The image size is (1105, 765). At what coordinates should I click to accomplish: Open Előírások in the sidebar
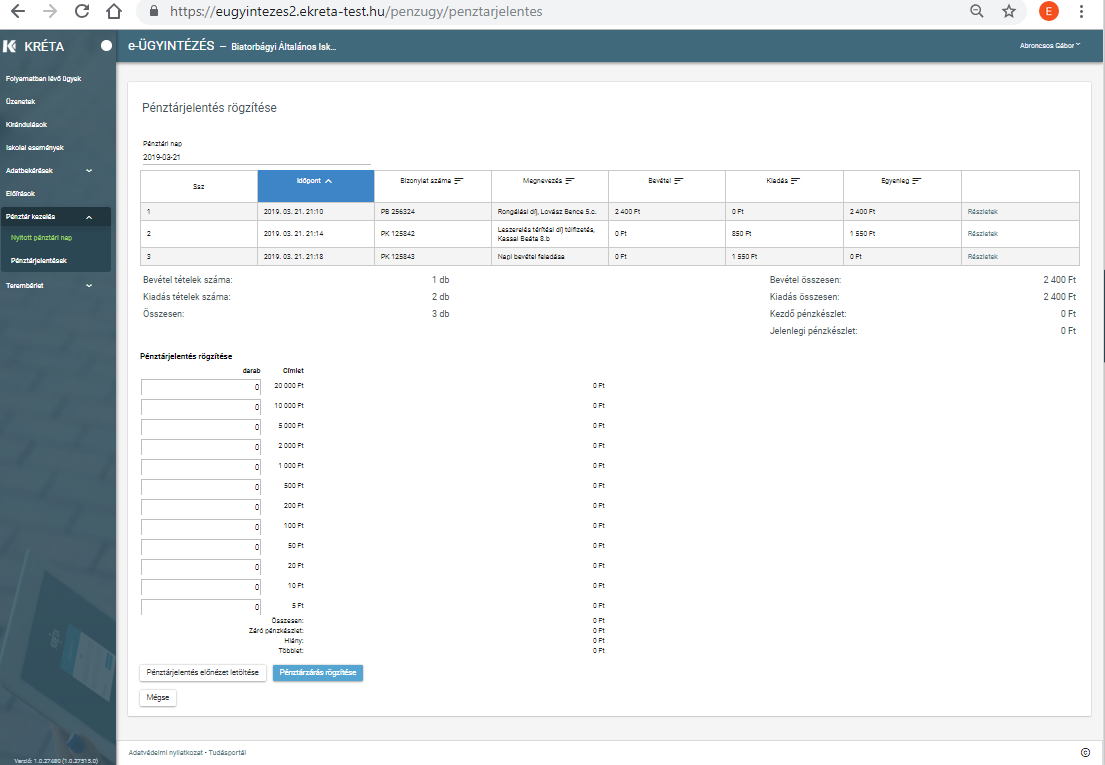coord(20,194)
